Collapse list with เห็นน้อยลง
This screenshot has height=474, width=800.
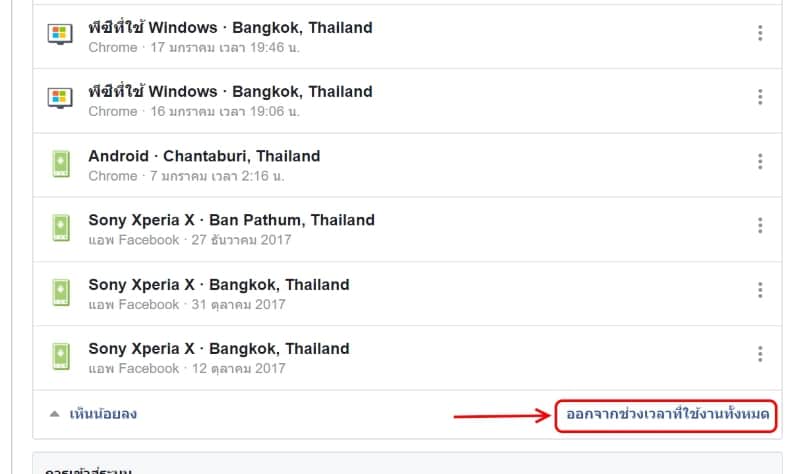point(102,413)
